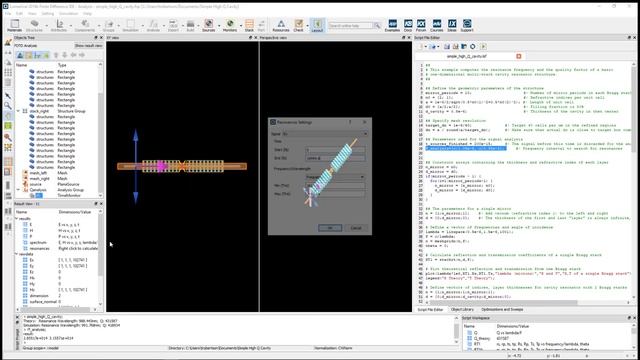This screenshot has height=360, width=640.
Task: Click the Sources toolbar icon
Action: 209,25
